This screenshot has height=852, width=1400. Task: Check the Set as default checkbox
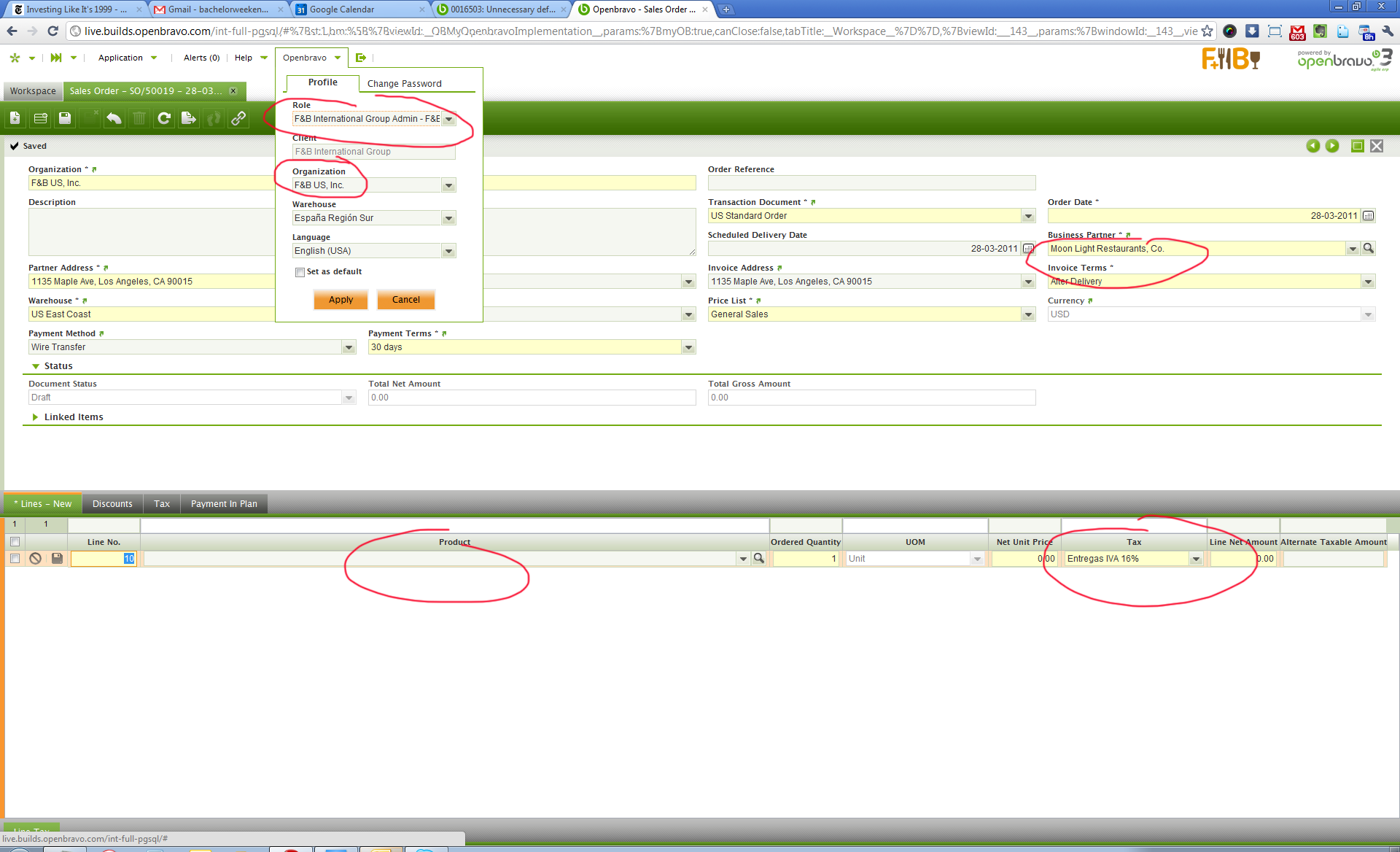pyautogui.click(x=300, y=272)
